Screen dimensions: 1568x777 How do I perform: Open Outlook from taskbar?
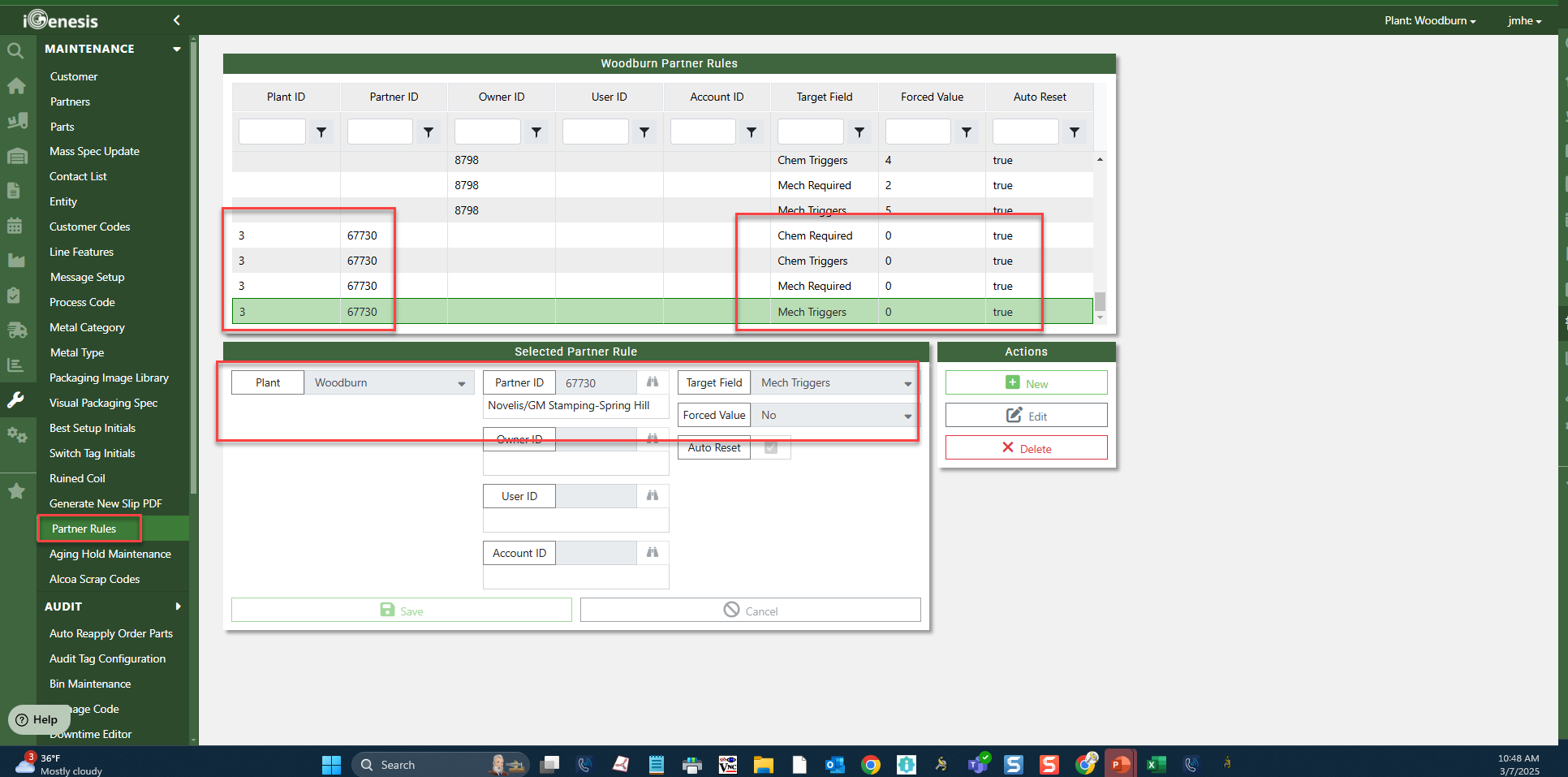coord(834,764)
